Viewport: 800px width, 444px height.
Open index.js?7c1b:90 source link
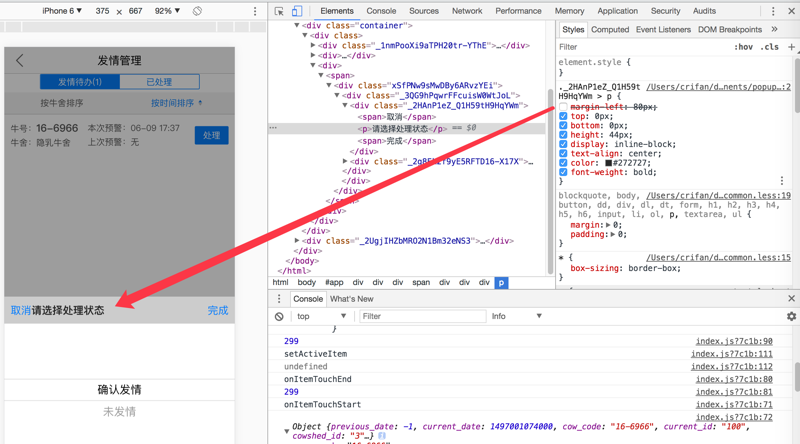(734, 341)
